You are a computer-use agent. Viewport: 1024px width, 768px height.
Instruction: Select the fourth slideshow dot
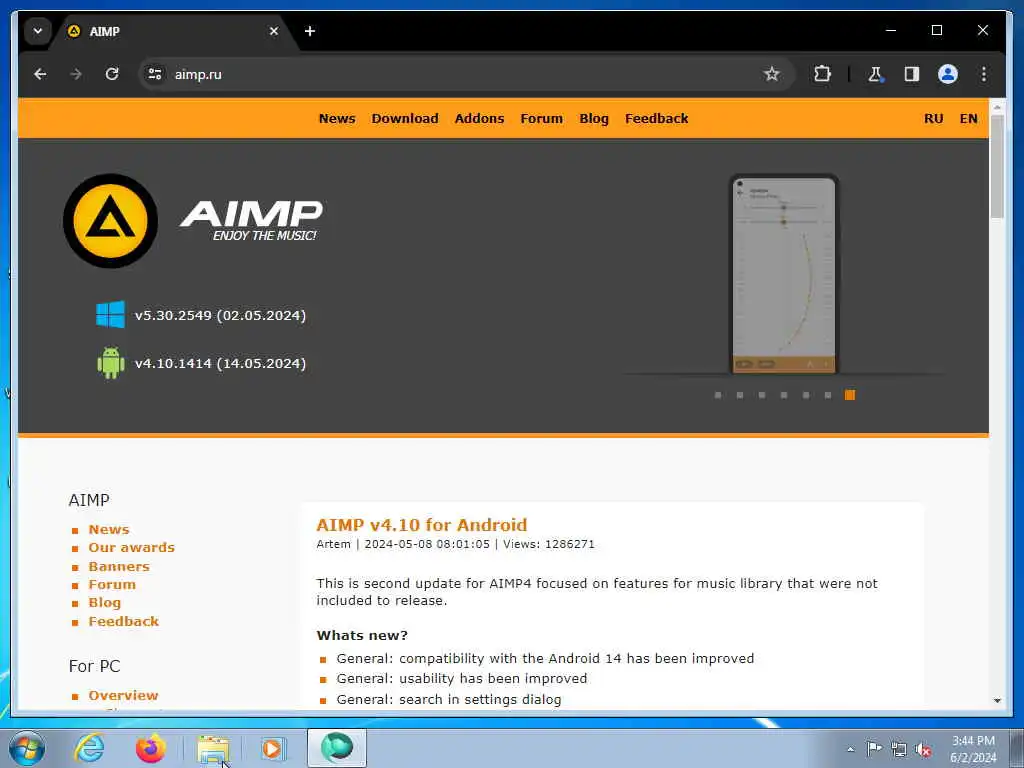(784, 395)
